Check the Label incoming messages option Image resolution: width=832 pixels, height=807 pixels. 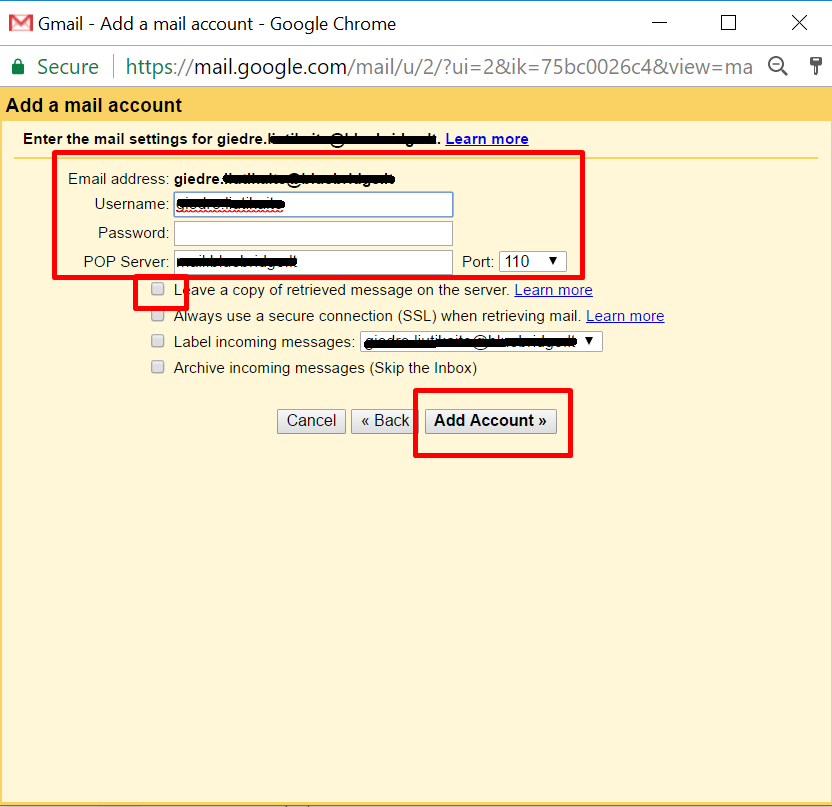pyautogui.click(x=158, y=341)
